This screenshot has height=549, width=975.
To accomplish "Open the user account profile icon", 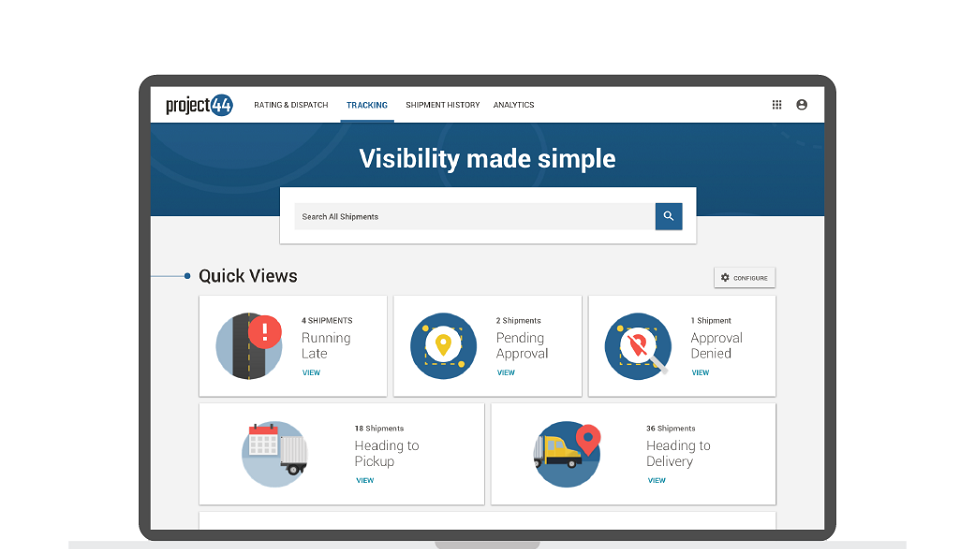I will pyautogui.click(x=802, y=105).
